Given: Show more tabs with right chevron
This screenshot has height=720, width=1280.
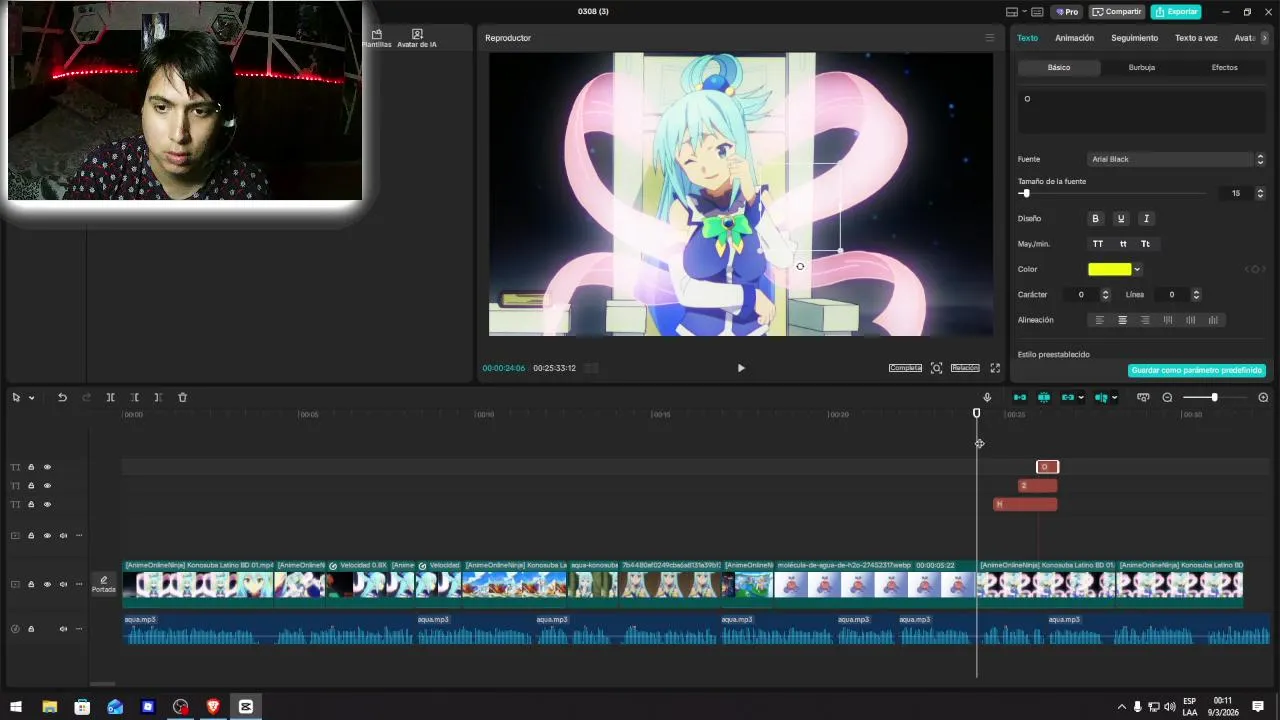Looking at the screenshot, I should point(1264,38).
